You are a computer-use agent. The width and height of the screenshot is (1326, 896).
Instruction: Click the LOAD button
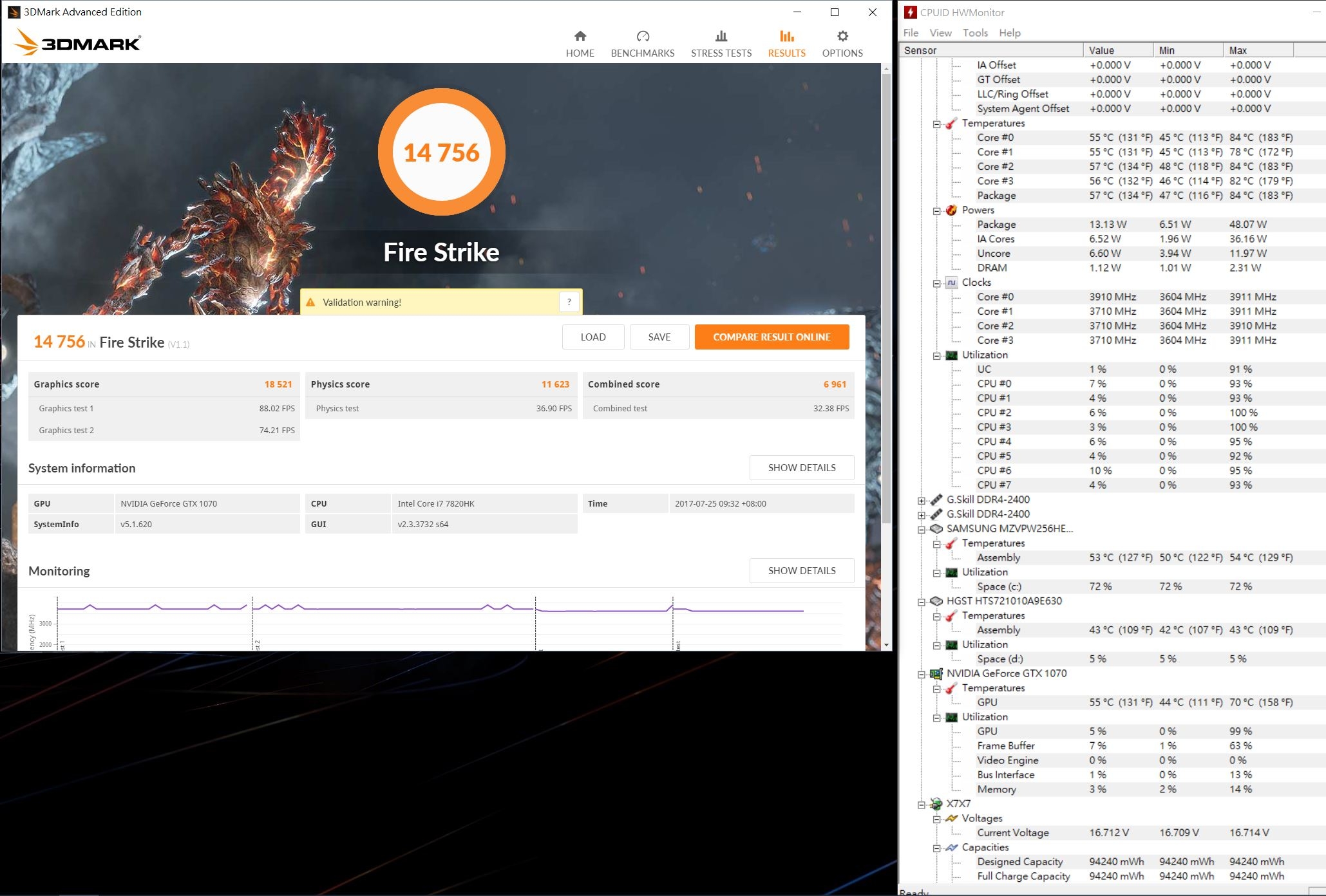click(x=593, y=337)
